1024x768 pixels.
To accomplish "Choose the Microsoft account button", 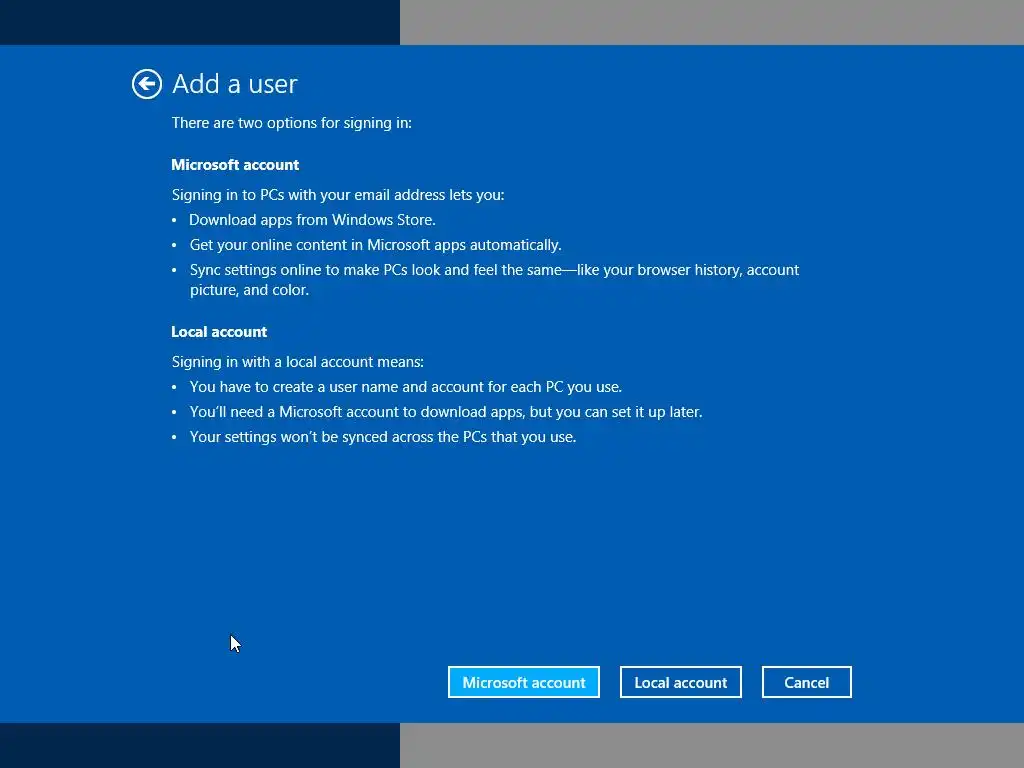I will (x=524, y=682).
